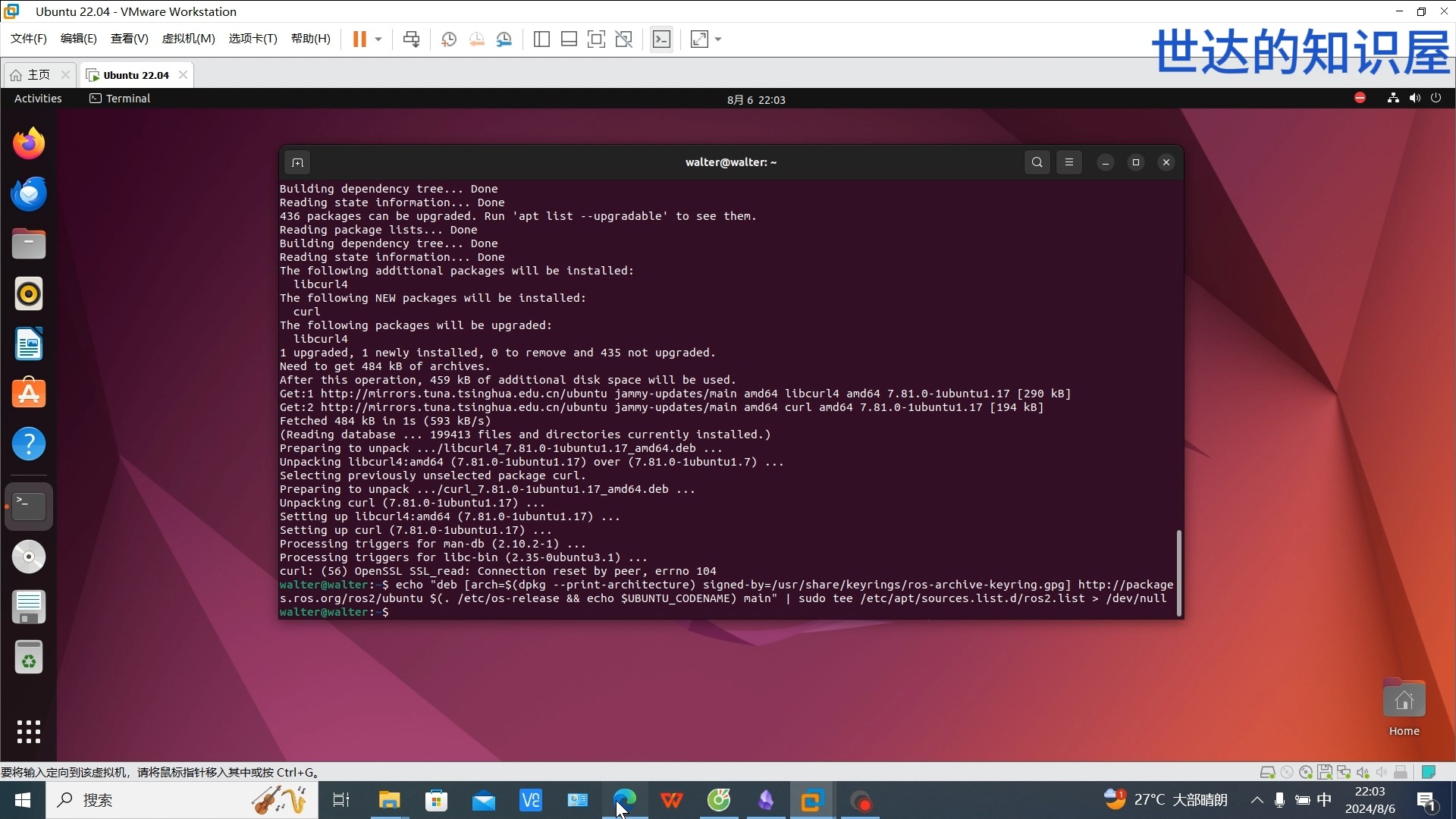Select the Ubuntu 22.04 tab
Image resolution: width=1456 pixels, height=819 pixels.
coord(136,75)
